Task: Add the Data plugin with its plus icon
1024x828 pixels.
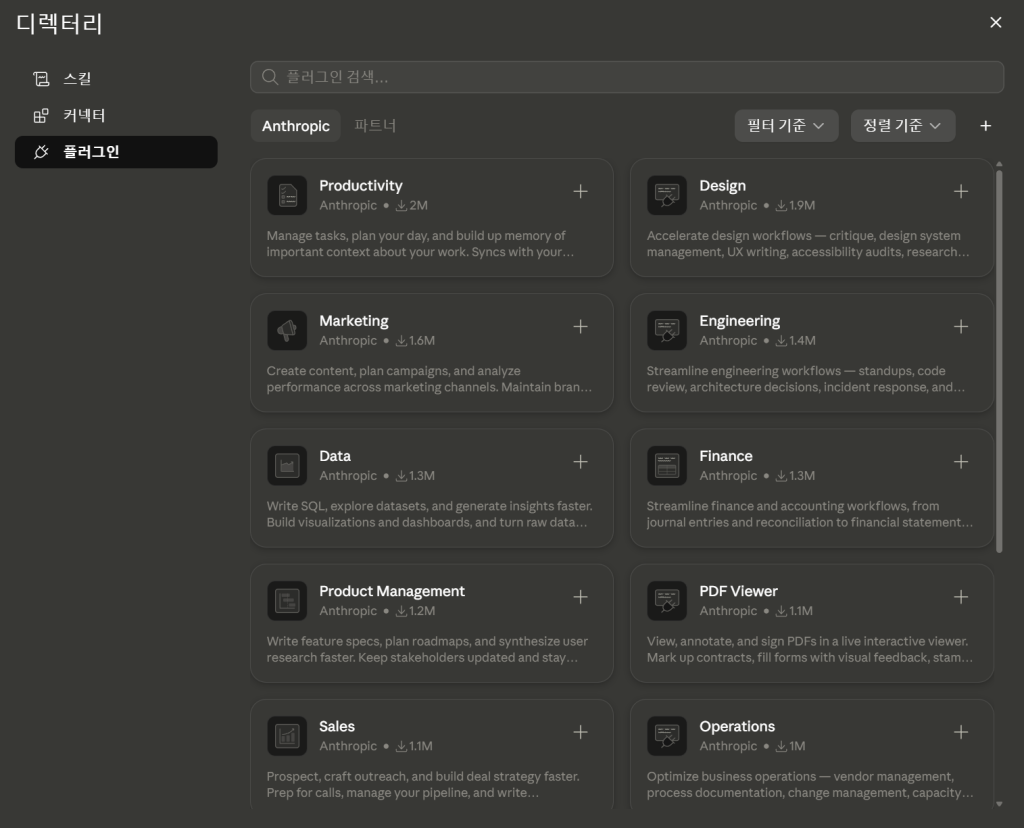Action: [580, 462]
